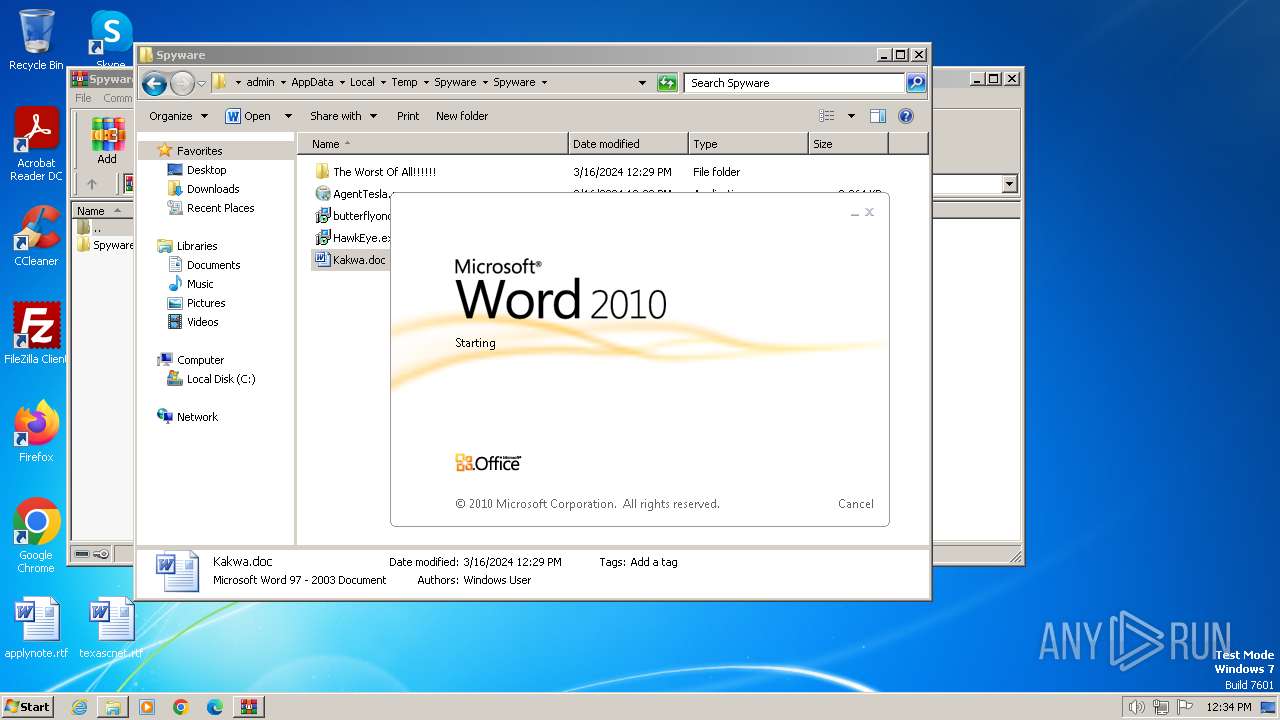Open Internet Explorer from the taskbar

79,707
